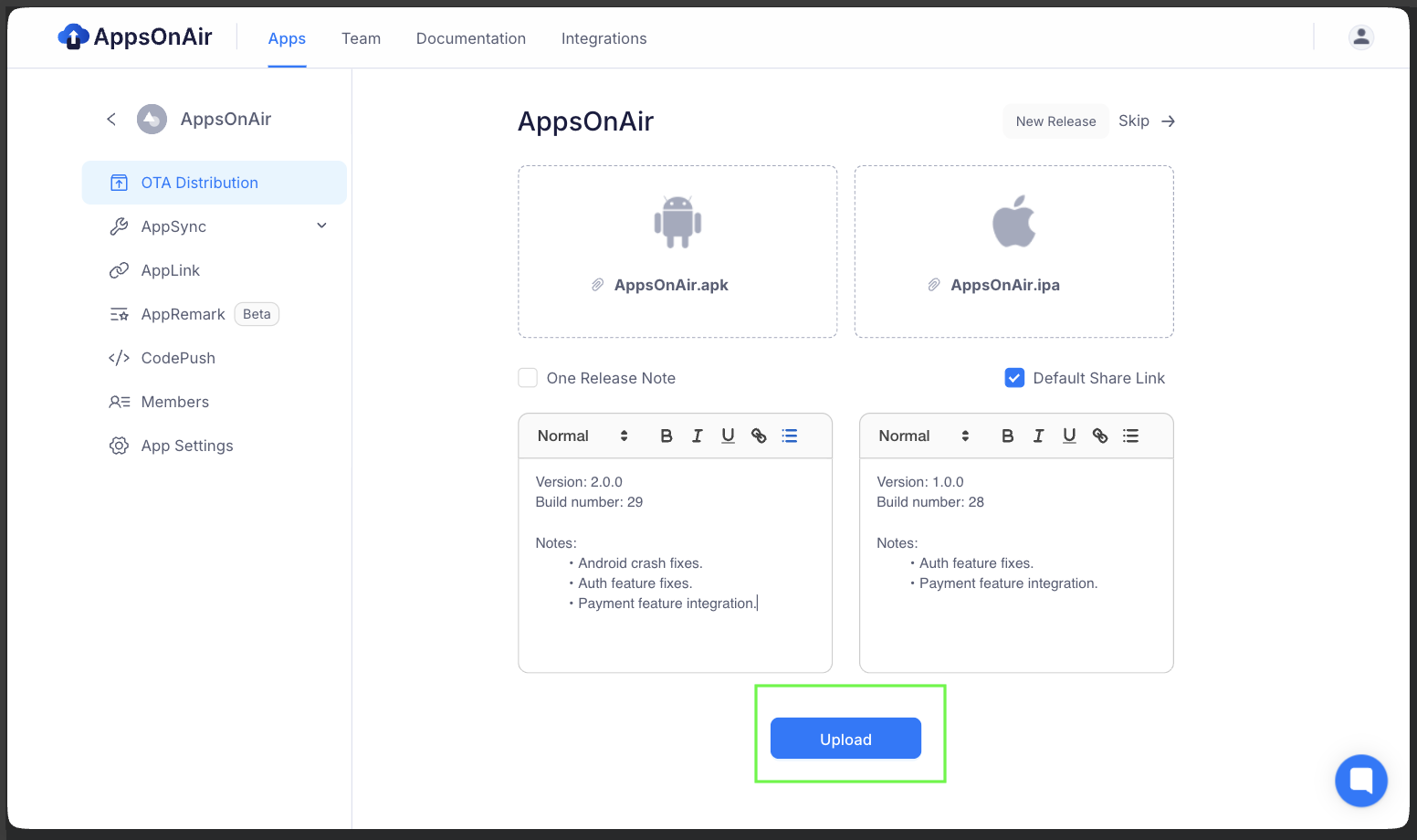
Task: Click the Apple logo icon
Action: (x=1013, y=221)
